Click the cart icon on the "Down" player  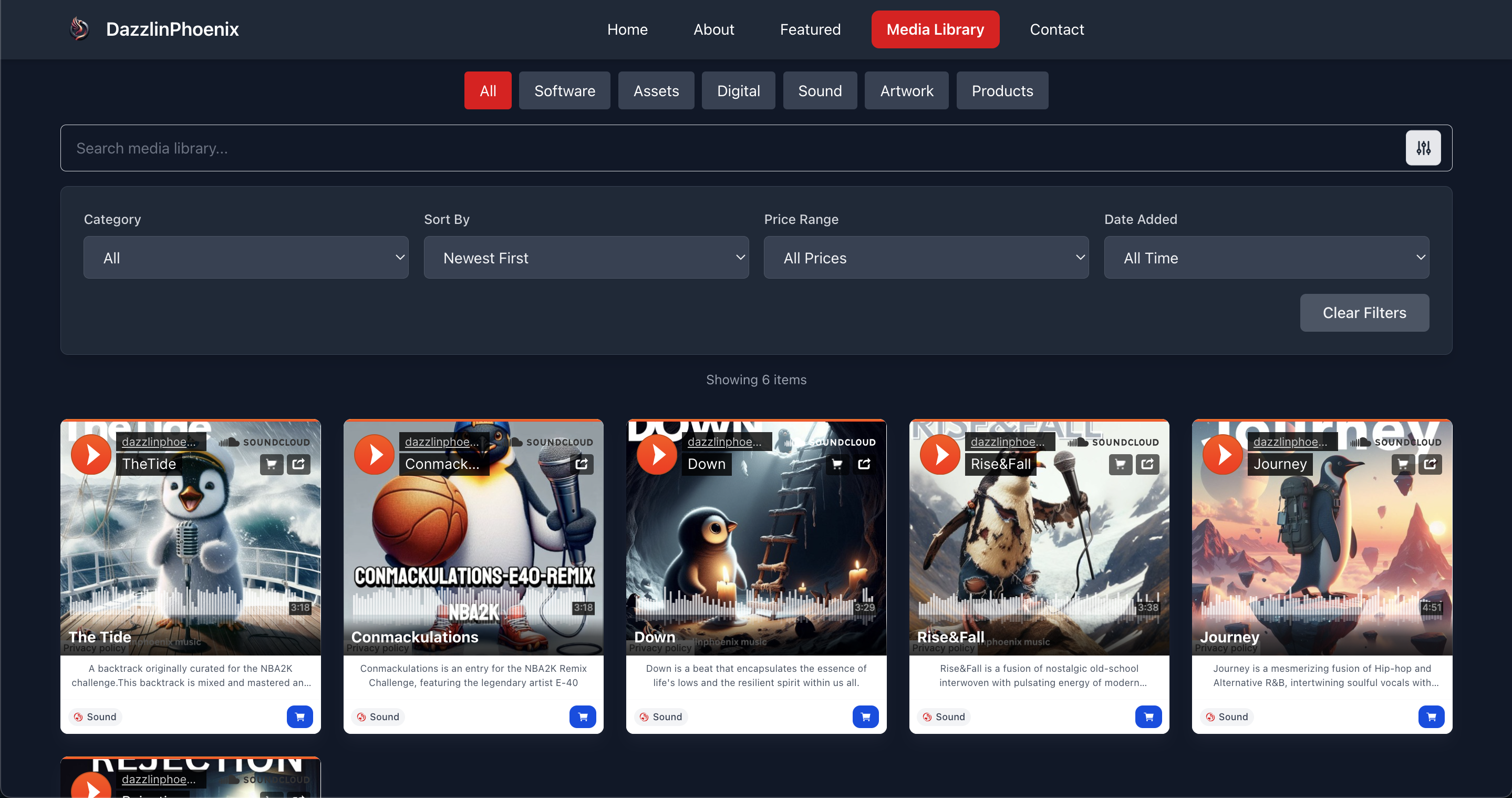click(836, 464)
